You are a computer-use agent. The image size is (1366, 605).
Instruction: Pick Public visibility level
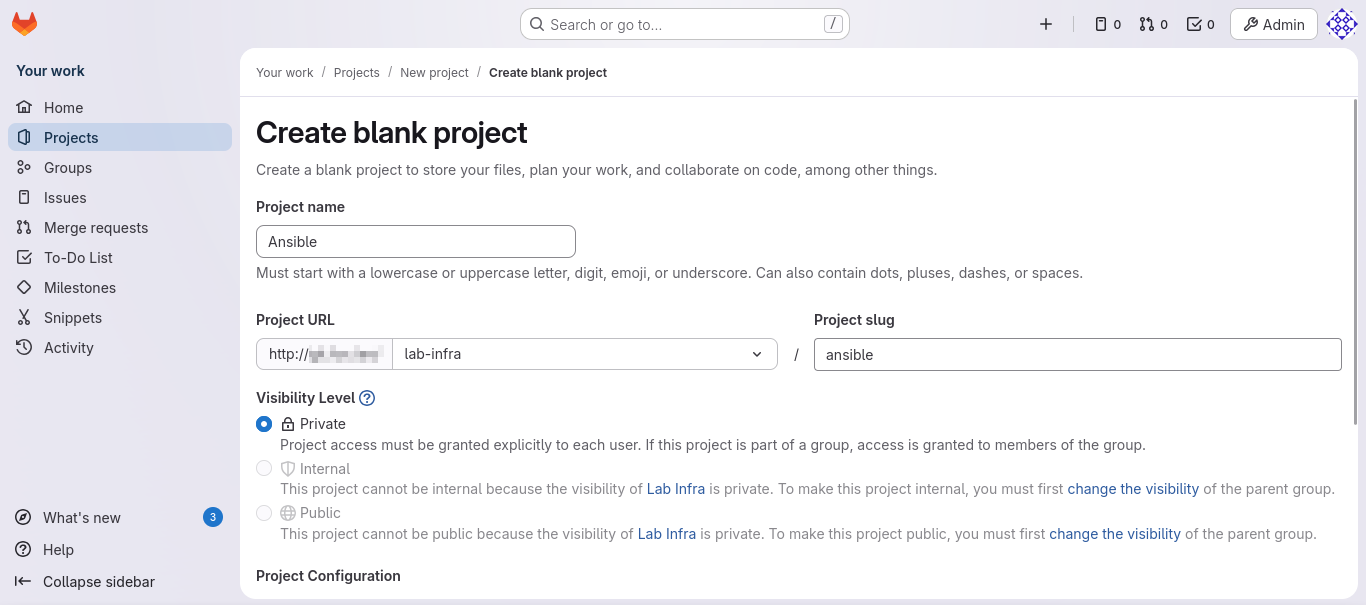coord(263,512)
